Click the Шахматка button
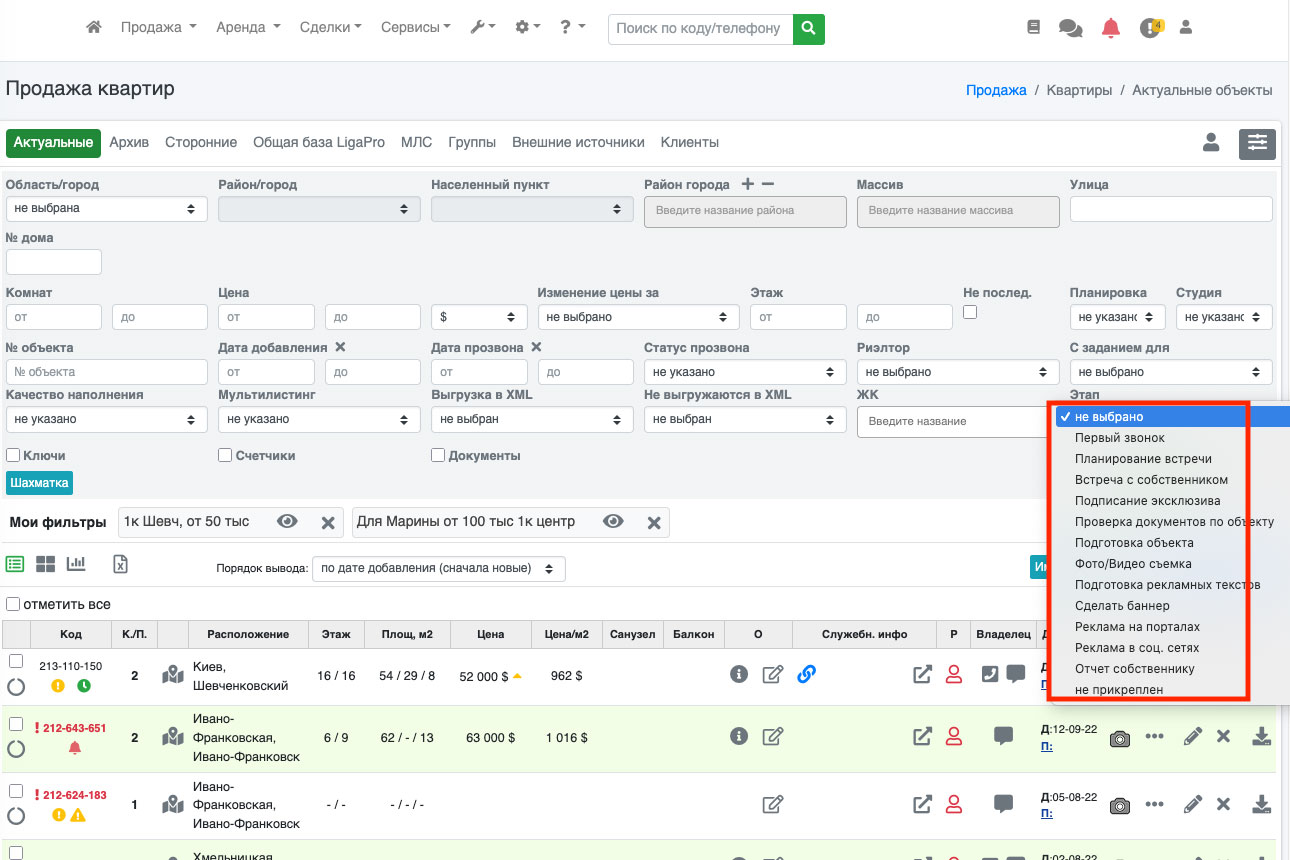 point(40,483)
